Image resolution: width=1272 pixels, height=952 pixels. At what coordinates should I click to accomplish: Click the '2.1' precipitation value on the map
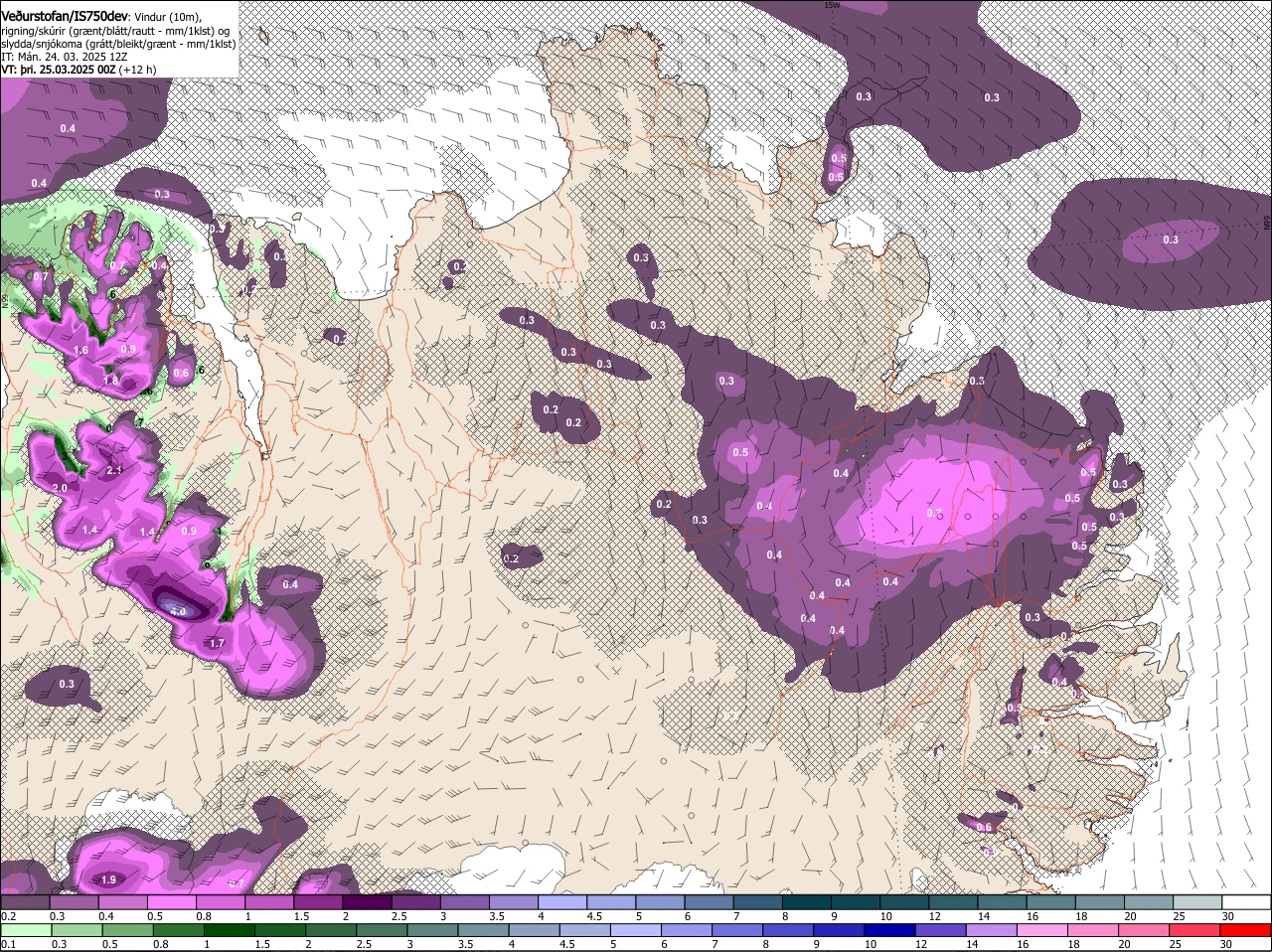coord(114,470)
